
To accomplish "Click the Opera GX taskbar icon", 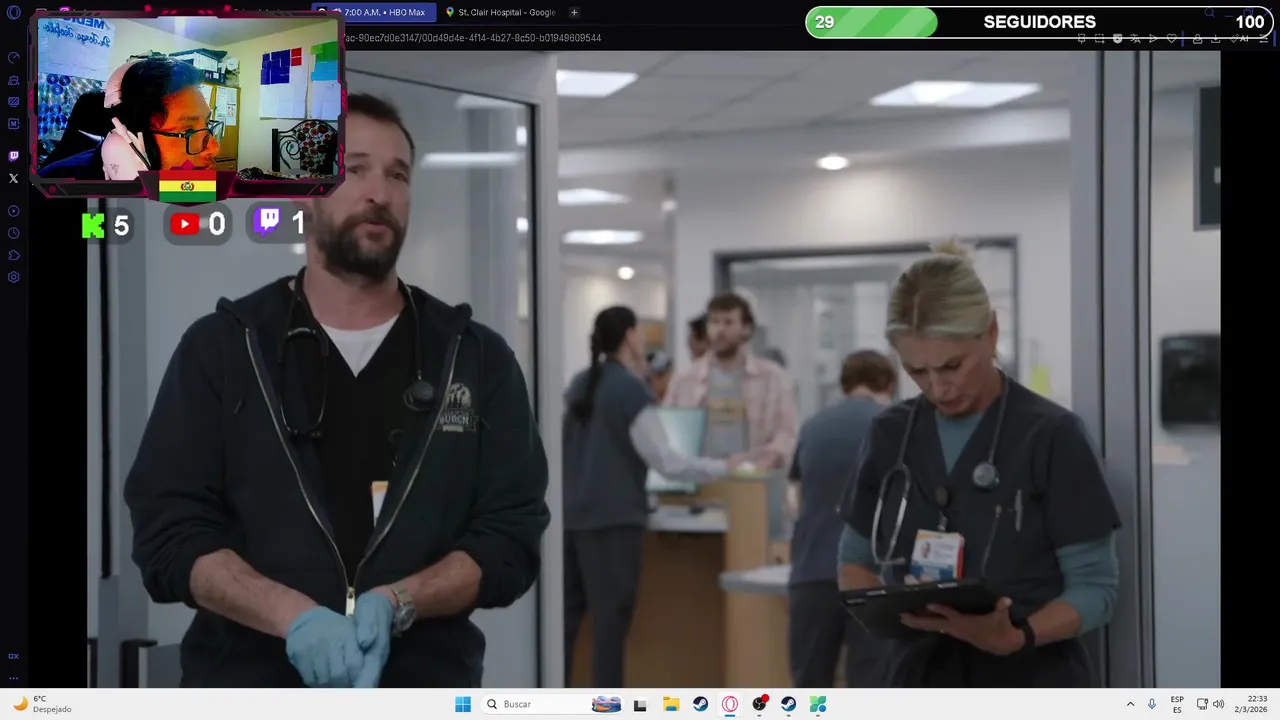I will [x=730, y=704].
